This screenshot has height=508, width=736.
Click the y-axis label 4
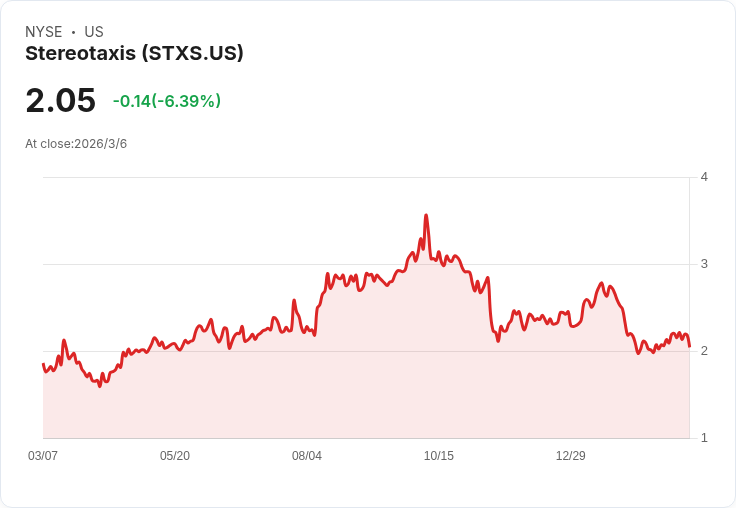(704, 177)
